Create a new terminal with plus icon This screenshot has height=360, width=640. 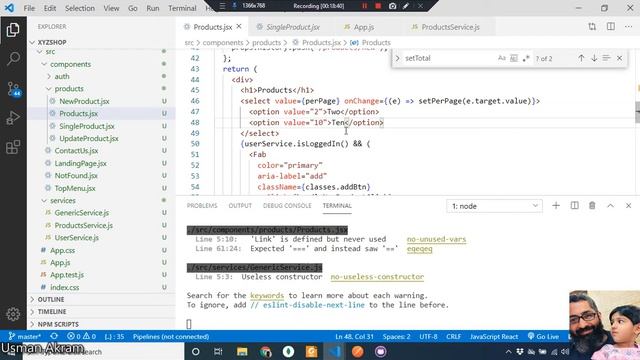(x=556, y=206)
